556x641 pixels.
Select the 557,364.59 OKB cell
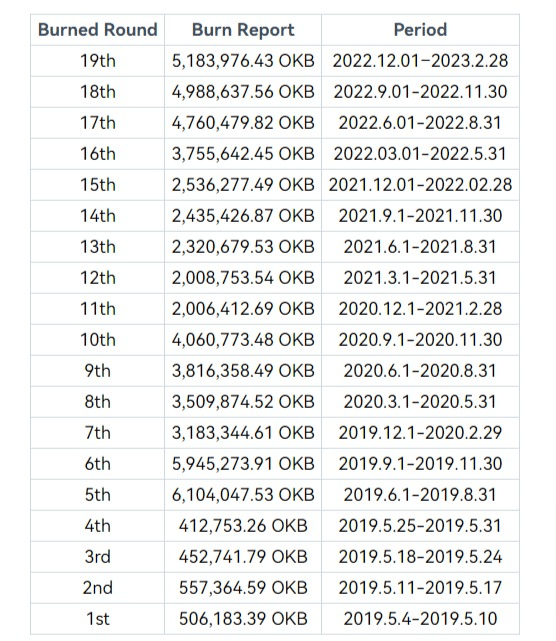point(243,588)
